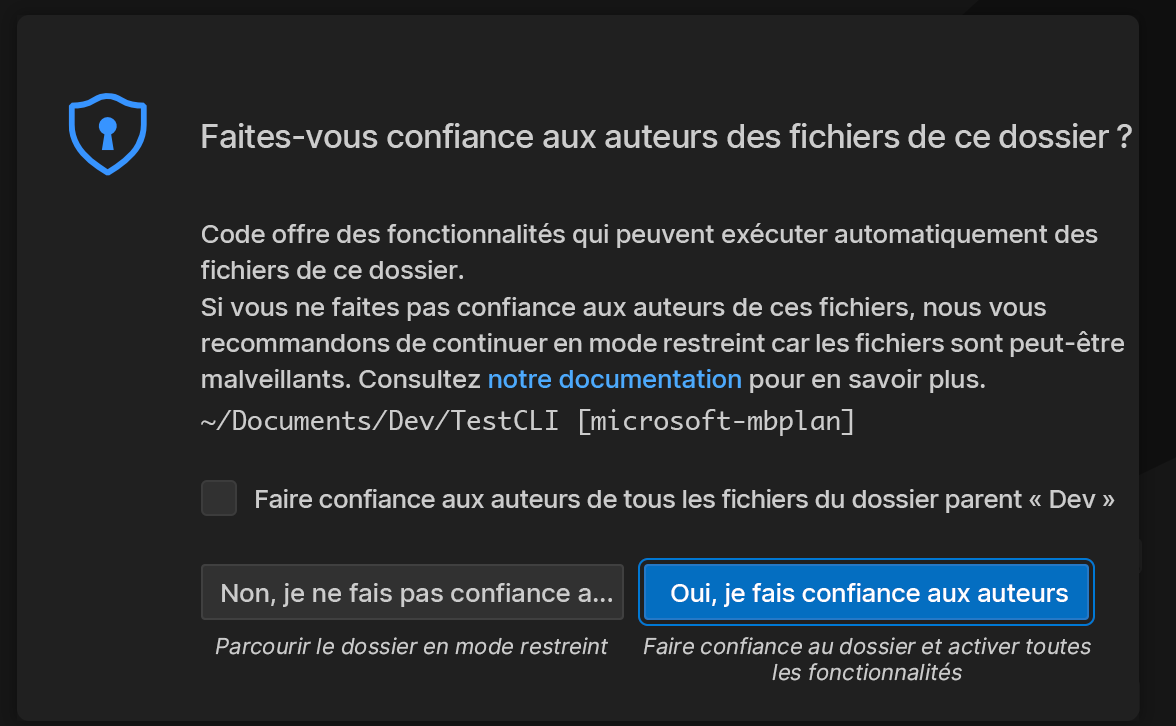Enable trust for all files in parent folder « Dev »
The width and height of the screenshot is (1176, 726).
tap(218, 498)
